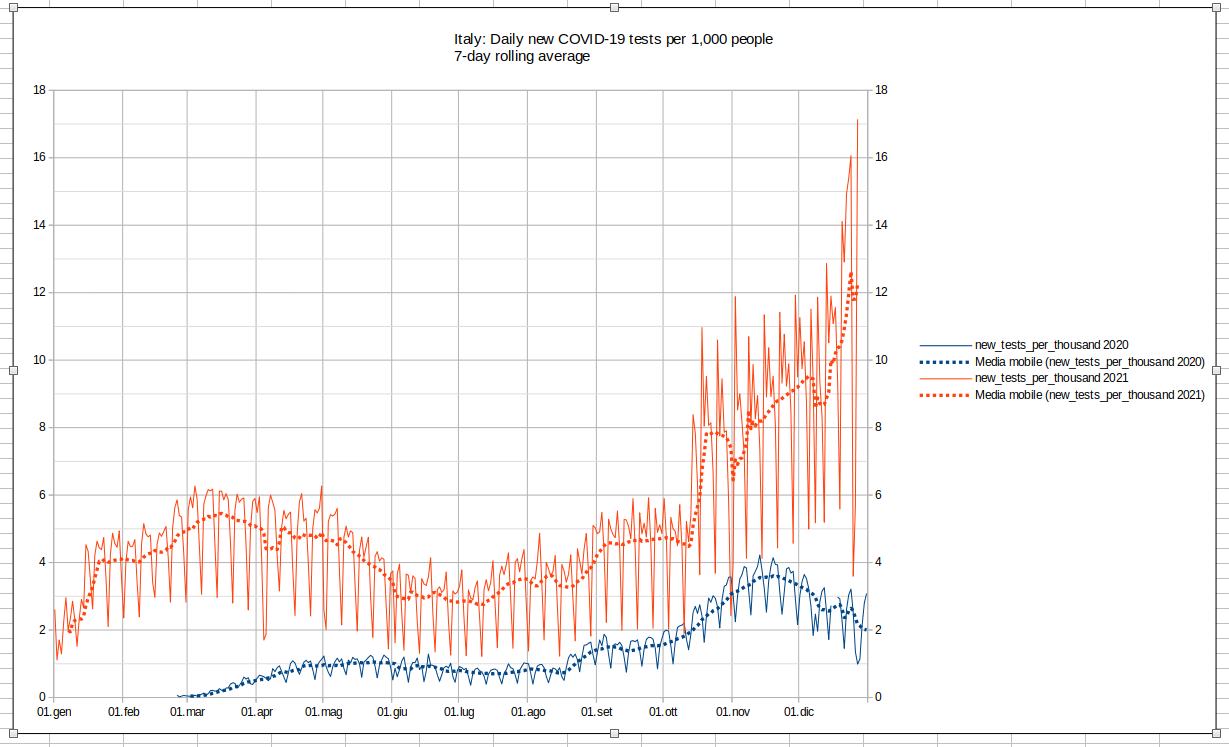The width and height of the screenshot is (1229, 747).
Task: Click the '01.set' x-axis label
Action: click(596, 712)
